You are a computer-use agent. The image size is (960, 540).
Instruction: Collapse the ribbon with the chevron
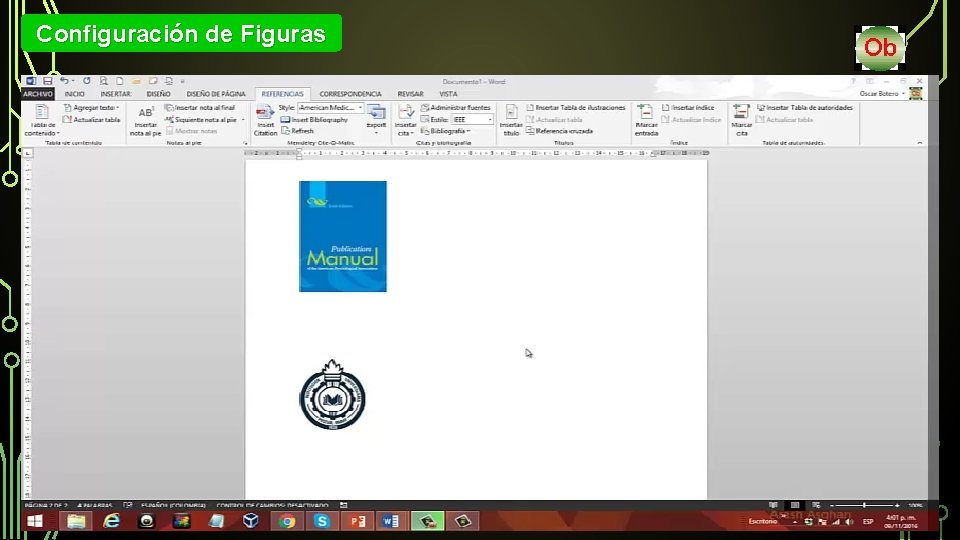click(x=920, y=143)
